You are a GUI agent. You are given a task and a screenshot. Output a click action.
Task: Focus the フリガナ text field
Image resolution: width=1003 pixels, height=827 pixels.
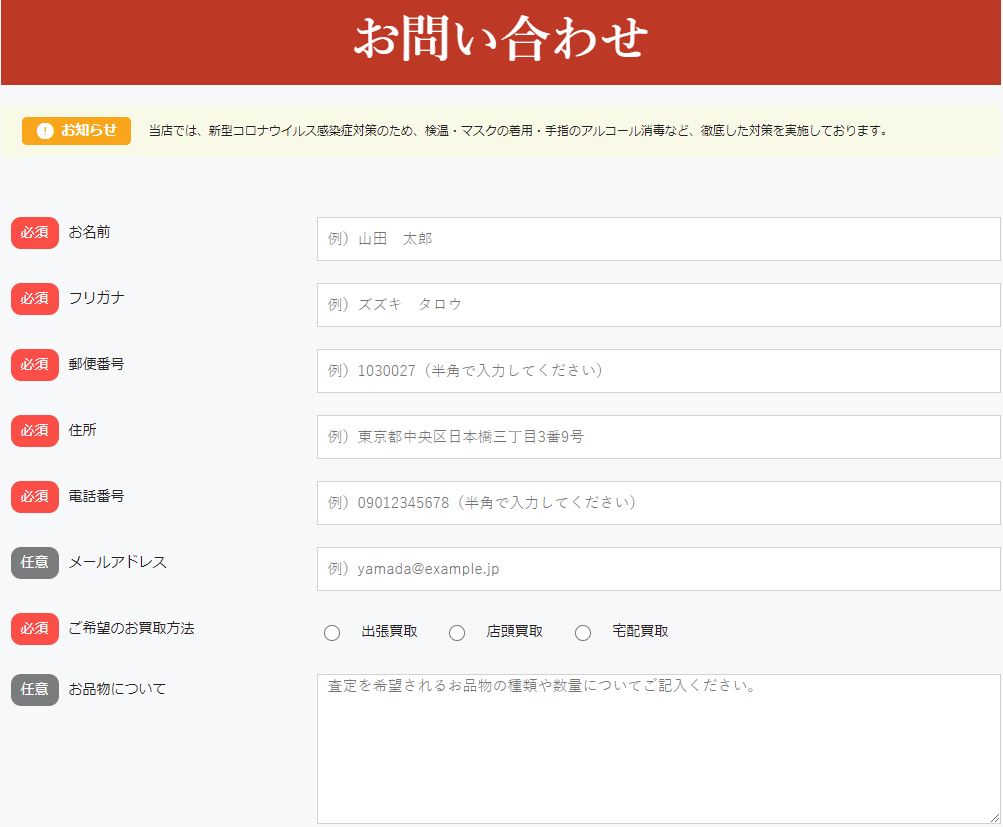point(658,304)
